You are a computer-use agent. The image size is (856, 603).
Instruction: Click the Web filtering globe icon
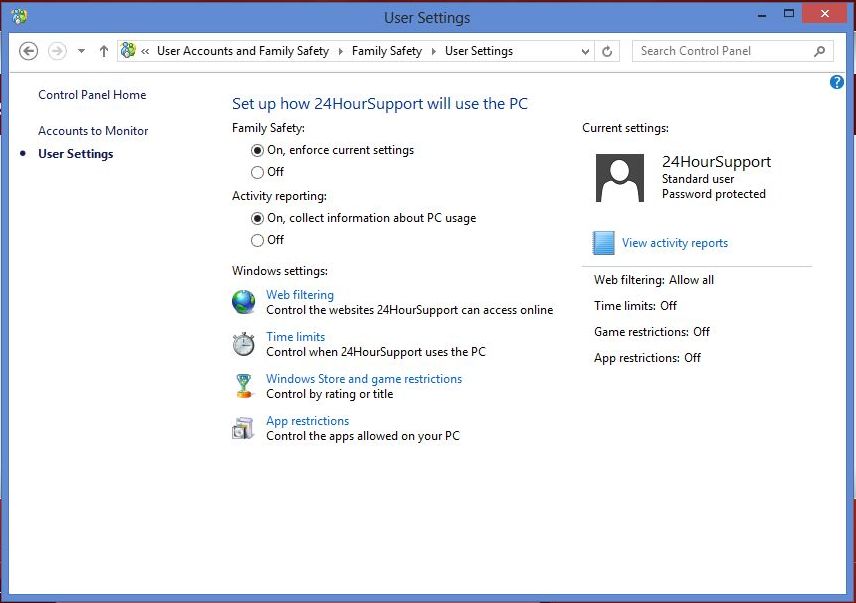coord(243,302)
